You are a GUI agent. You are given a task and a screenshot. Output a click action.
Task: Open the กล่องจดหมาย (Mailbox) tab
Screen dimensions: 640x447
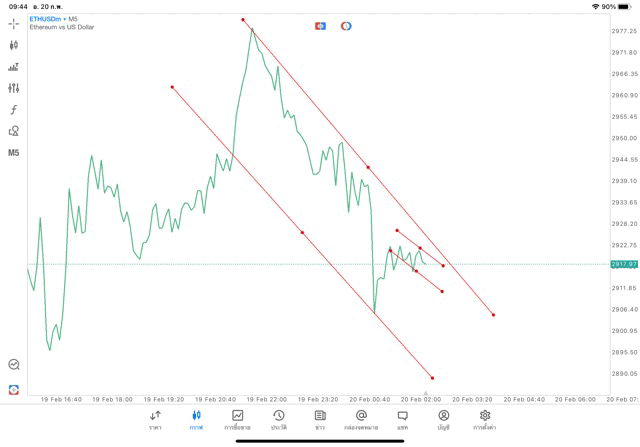point(361,419)
